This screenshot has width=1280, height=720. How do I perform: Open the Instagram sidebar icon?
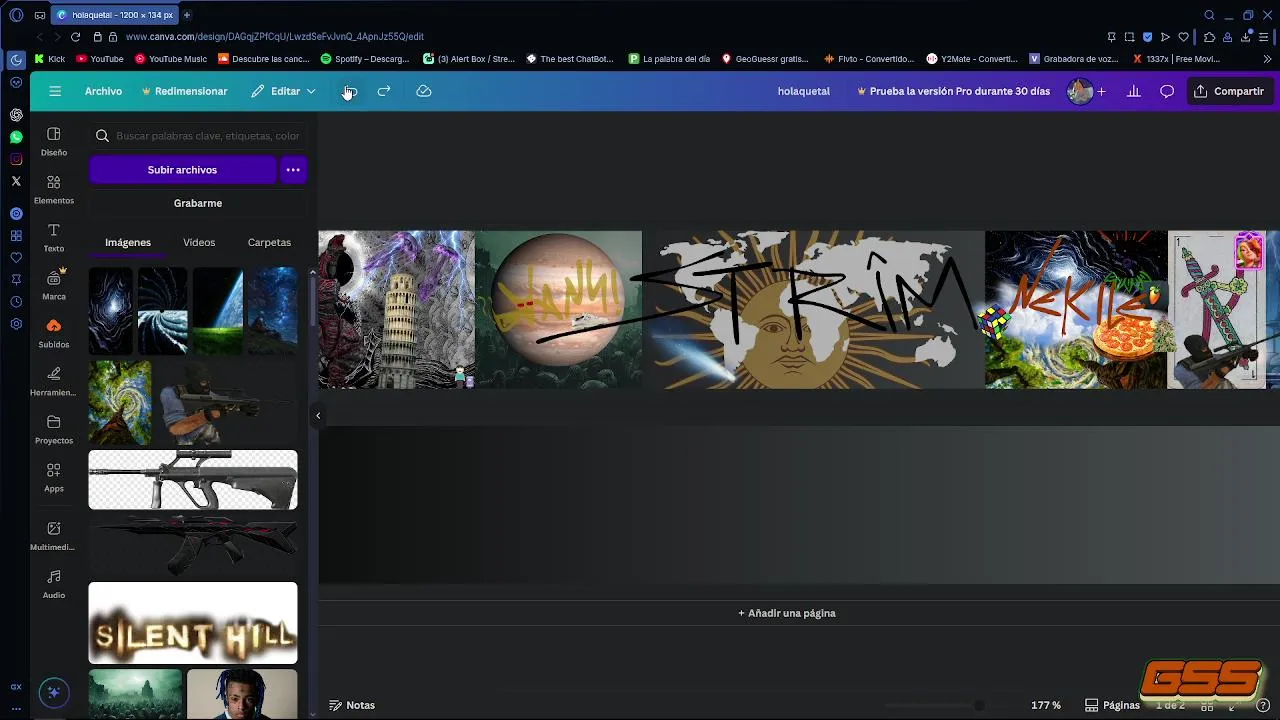[x=16, y=159]
